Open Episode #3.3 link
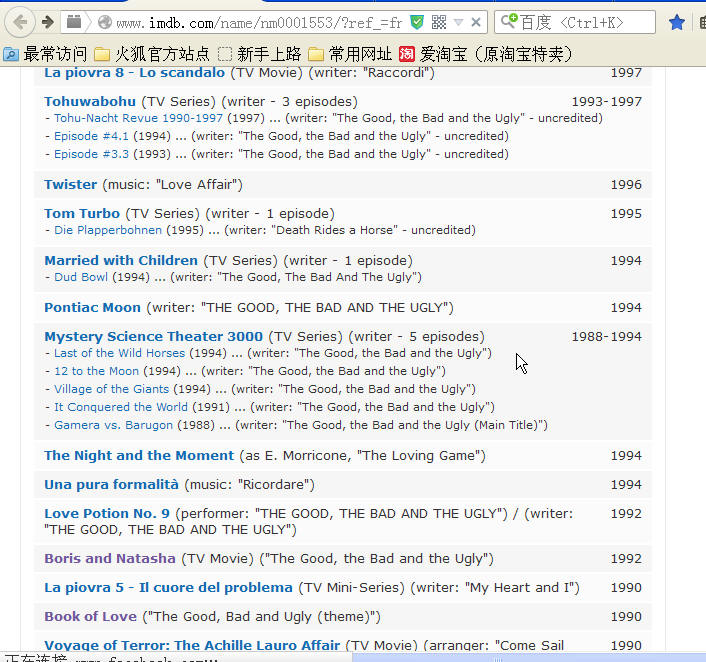Image resolution: width=706 pixels, height=662 pixels. click(91, 154)
